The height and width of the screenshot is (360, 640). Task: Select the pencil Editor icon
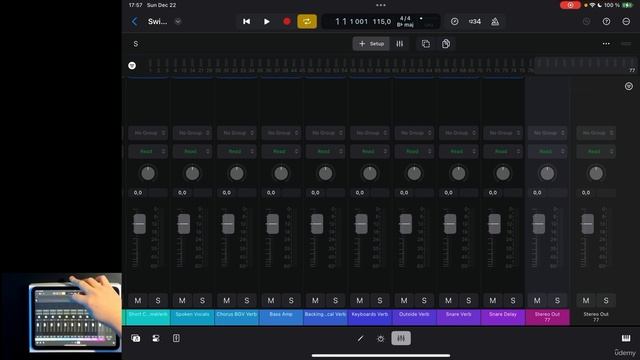pos(360,338)
